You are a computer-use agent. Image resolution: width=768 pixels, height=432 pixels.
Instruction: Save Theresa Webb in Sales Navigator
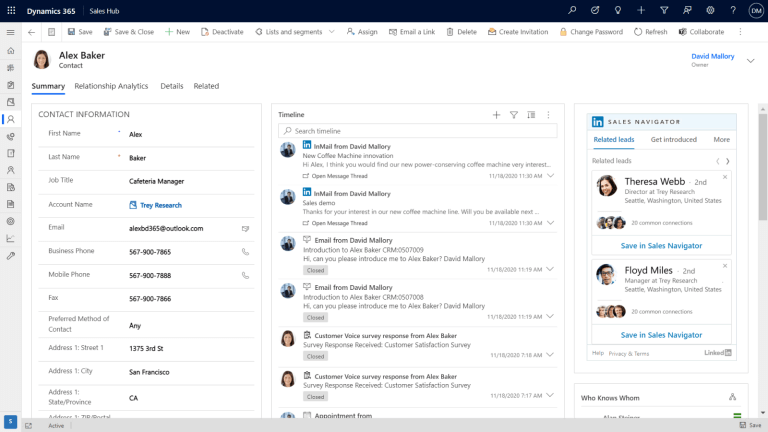click(x=661, y=245)
